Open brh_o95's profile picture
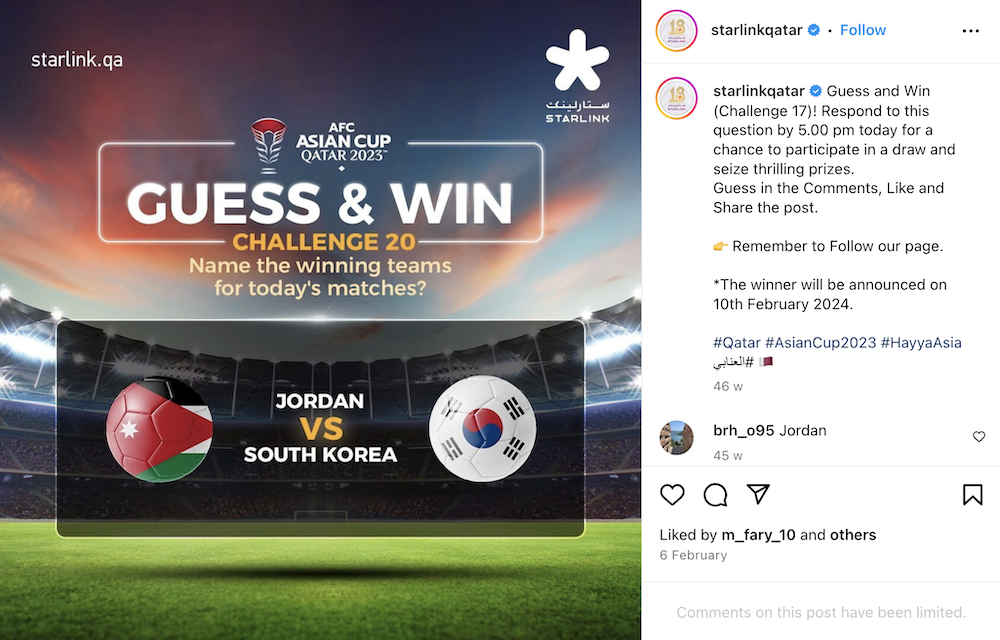This screenshot has height=640, width=1000. click(x=677, y=438)
